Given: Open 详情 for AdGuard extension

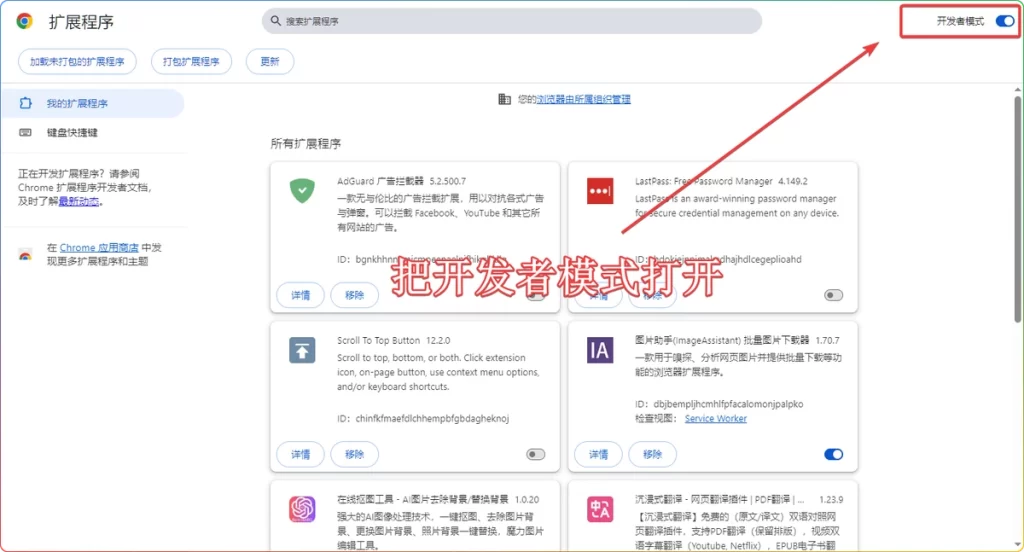Looking at the screenshot, I should pos(300,295).
